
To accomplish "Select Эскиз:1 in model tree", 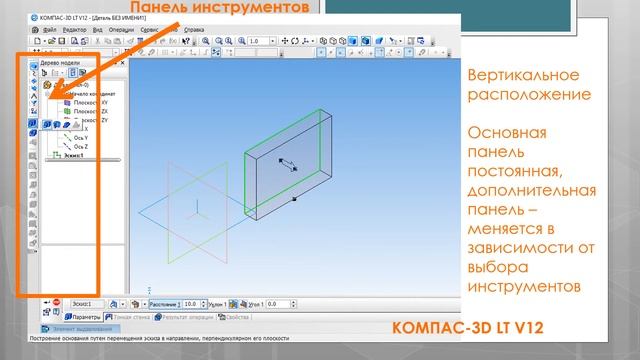I will (69, 156).
